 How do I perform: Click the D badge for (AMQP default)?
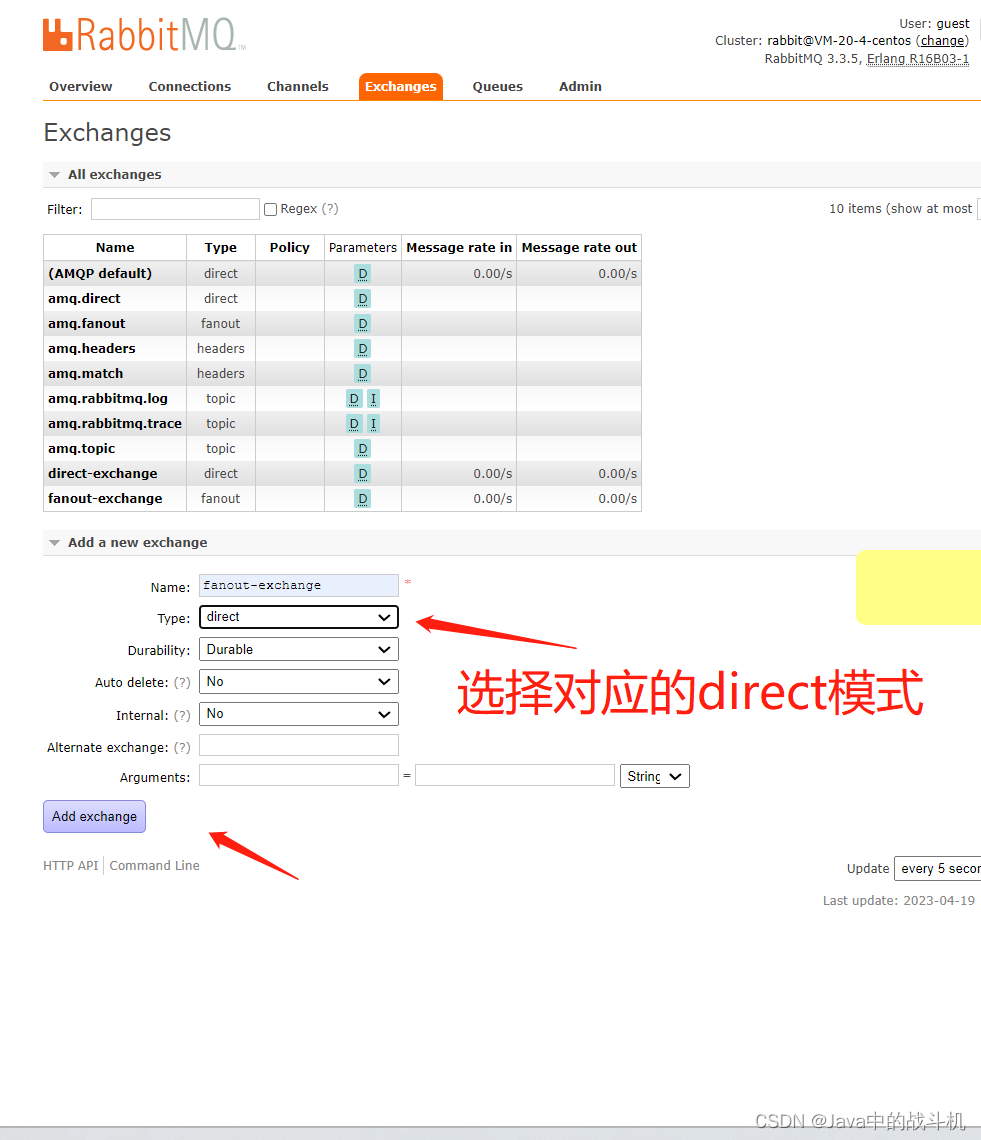click(x=362, y=274)
